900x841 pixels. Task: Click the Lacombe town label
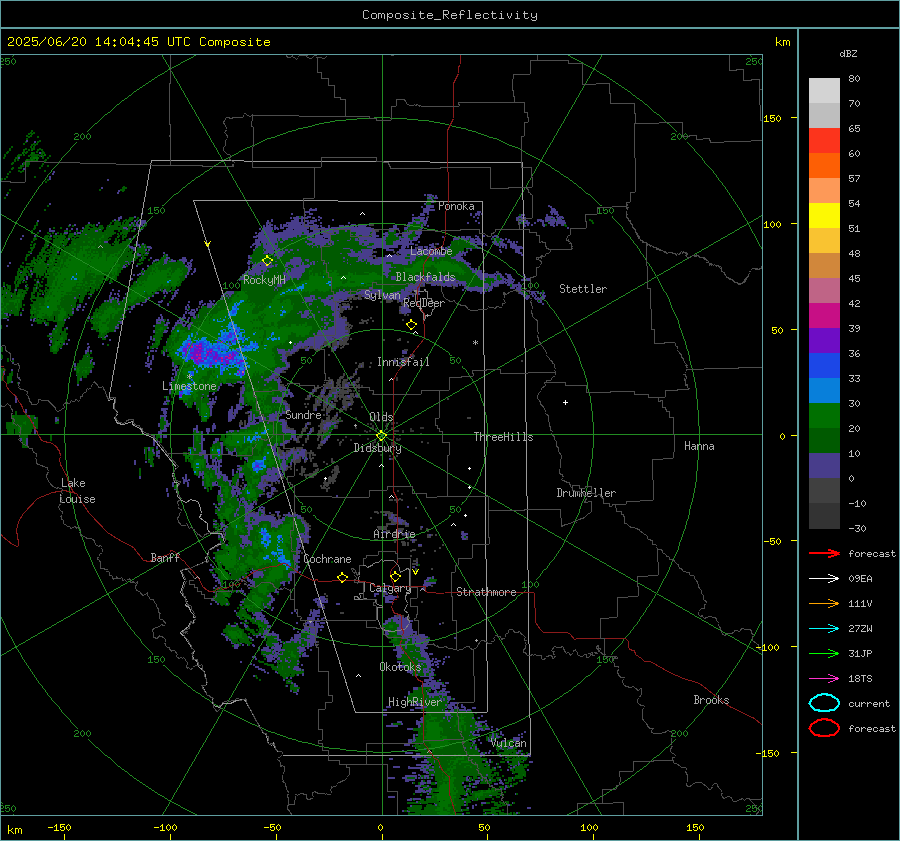[x=431, y=251]
